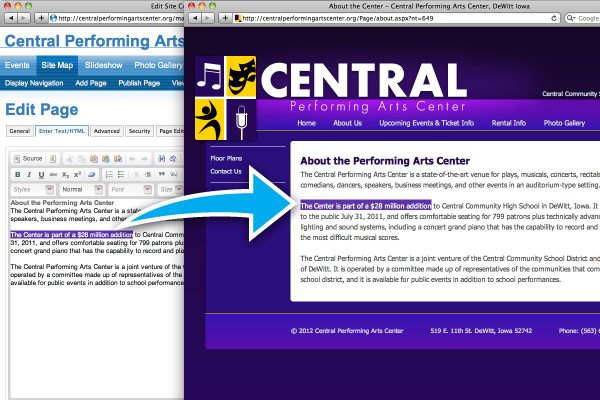The width and height of the screenshot is (600, 400).
Task: Apply Superscript formatting
Action: click(77, 175)
